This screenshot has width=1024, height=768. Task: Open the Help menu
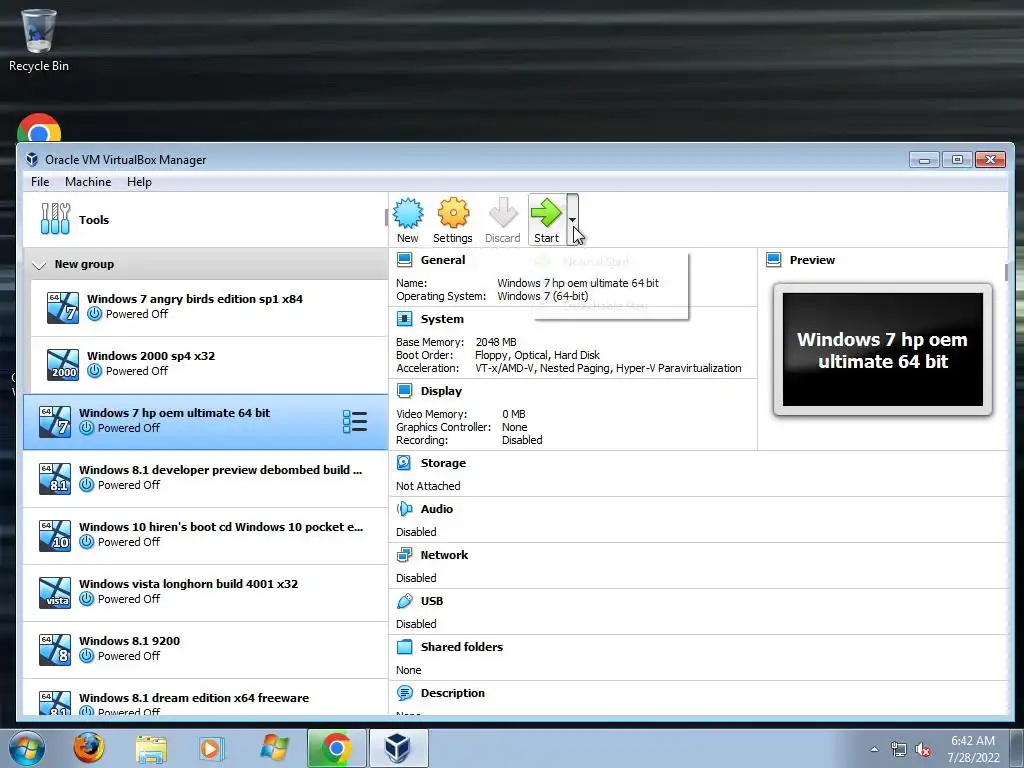click(139, 182)
